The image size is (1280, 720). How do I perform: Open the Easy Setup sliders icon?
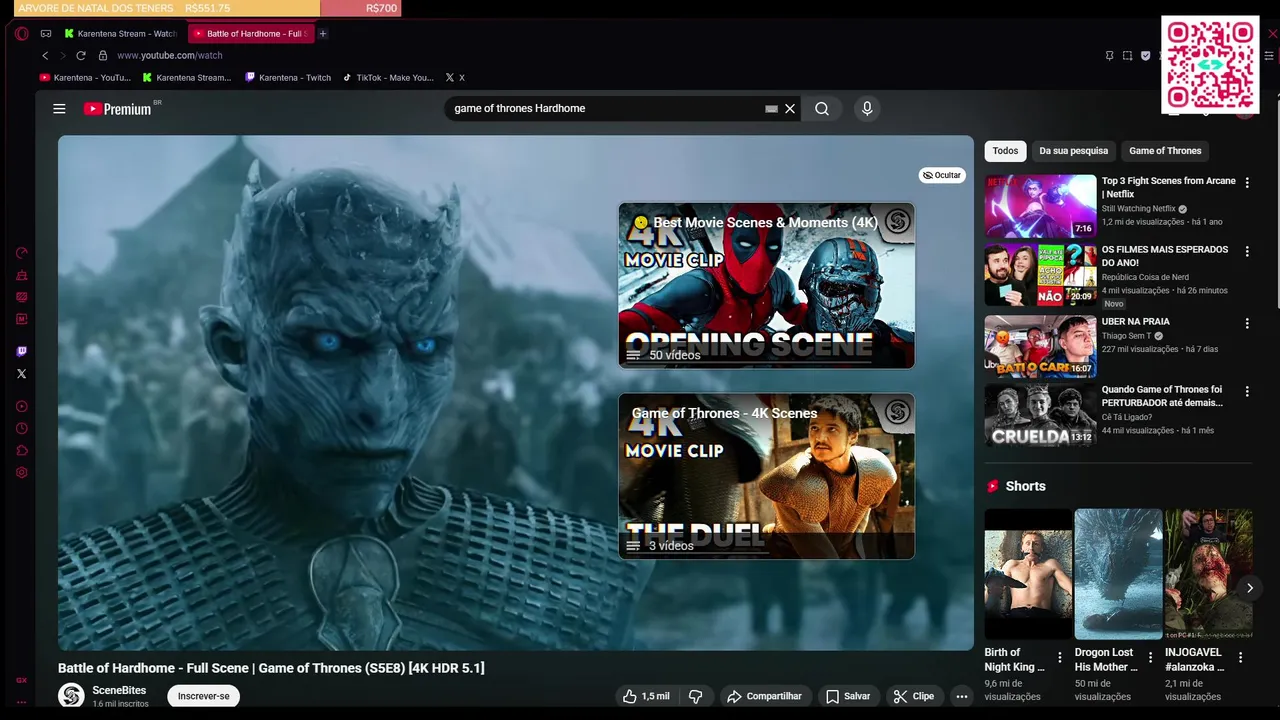(x=1271, y=55)
